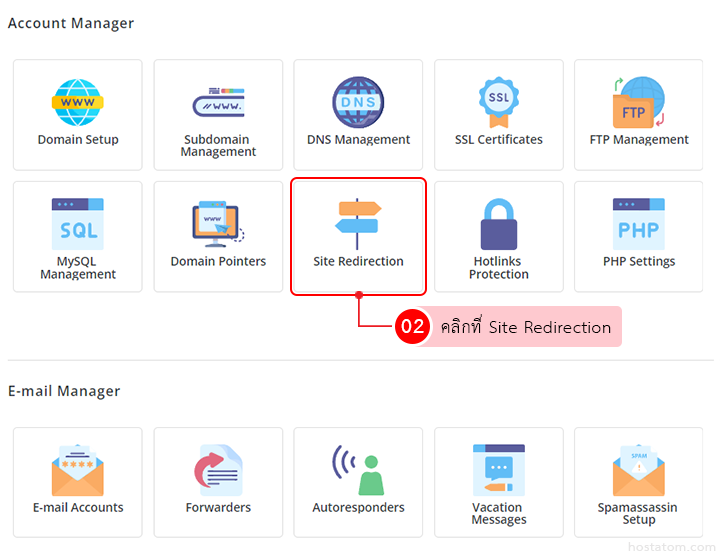Open the Domain Setup globe icon
Screen dimensions: 720x555
pos(78,102)
